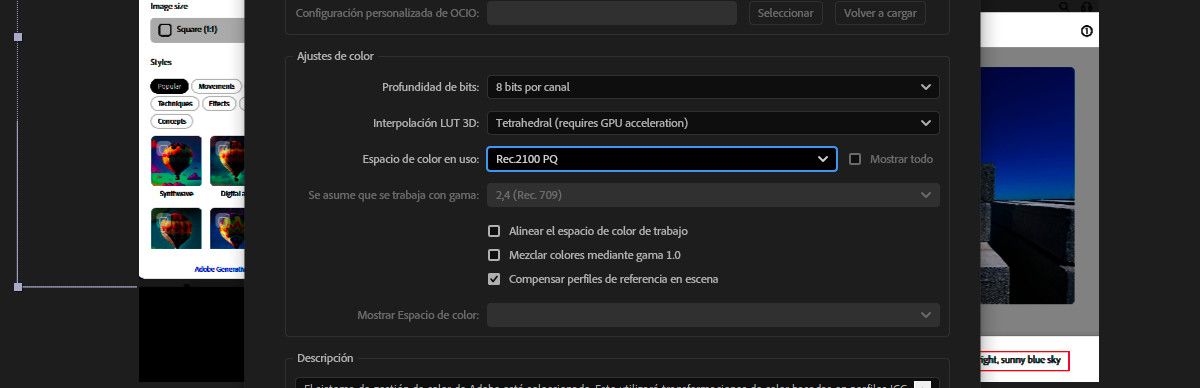The width and height of the screenshot is (1200, 388).
Task: Click the Ajustes de color section title
Action: (x=336, y=56)
